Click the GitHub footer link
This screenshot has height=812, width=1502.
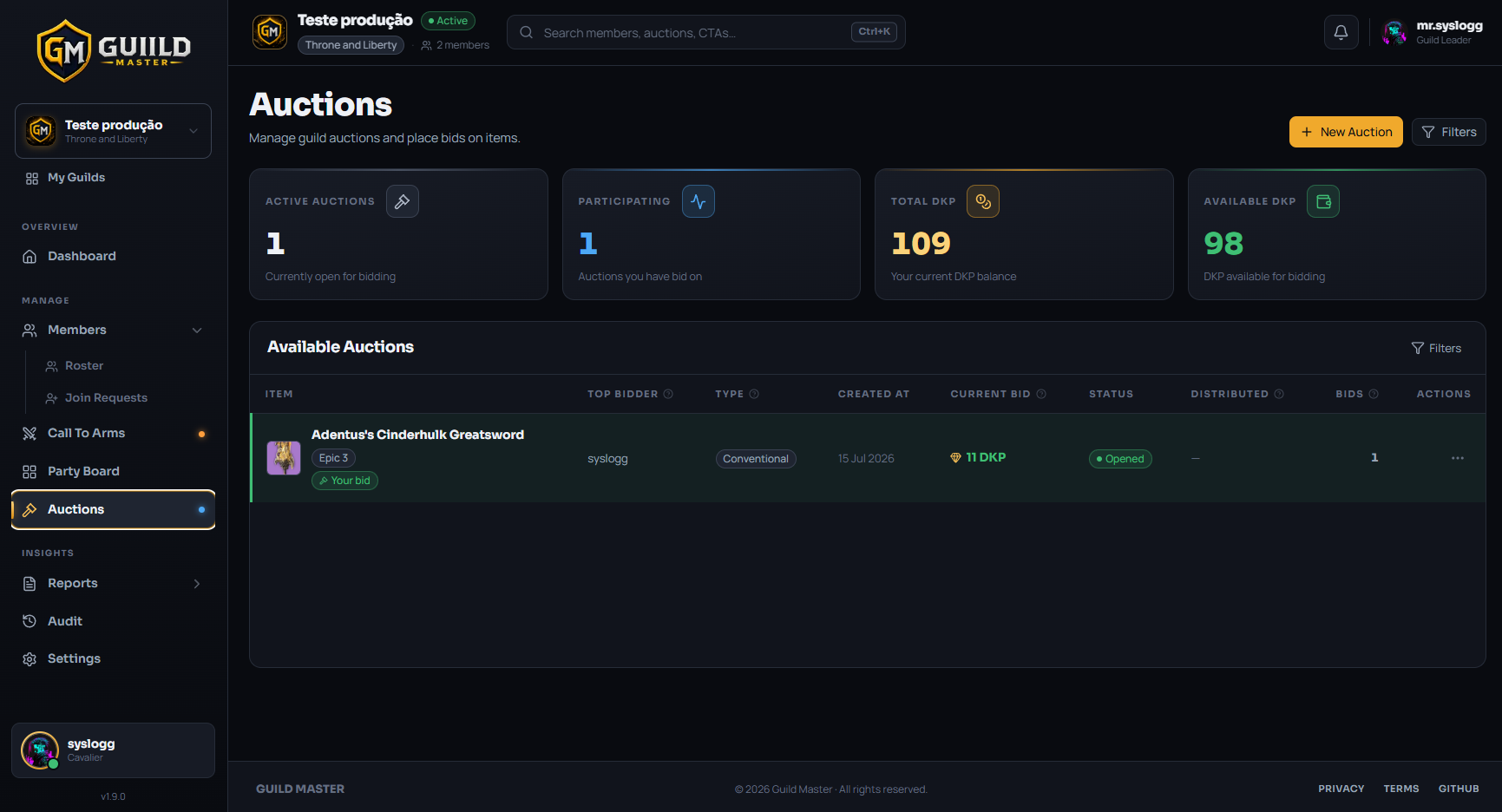[1459, 789]
